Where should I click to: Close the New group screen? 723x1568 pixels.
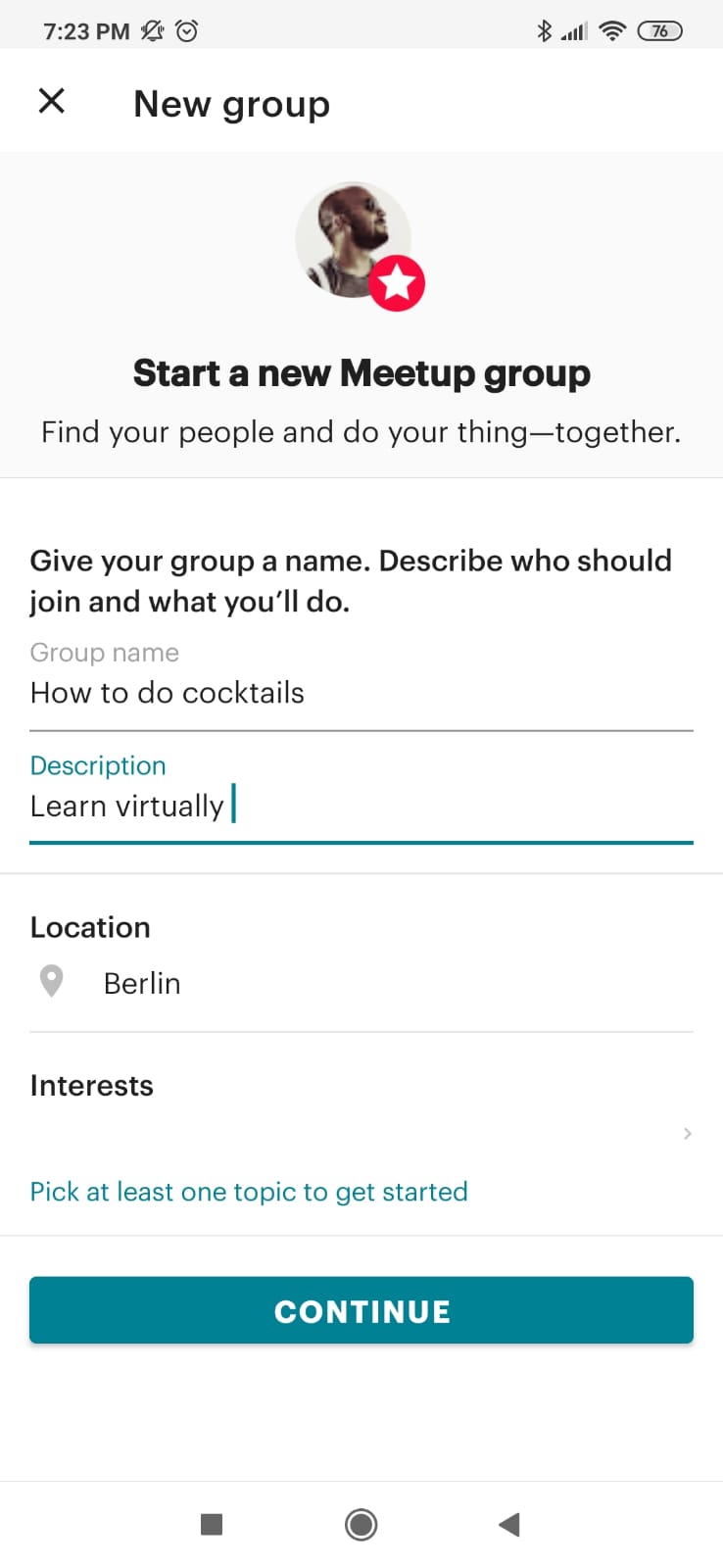[x=52, y=101]
